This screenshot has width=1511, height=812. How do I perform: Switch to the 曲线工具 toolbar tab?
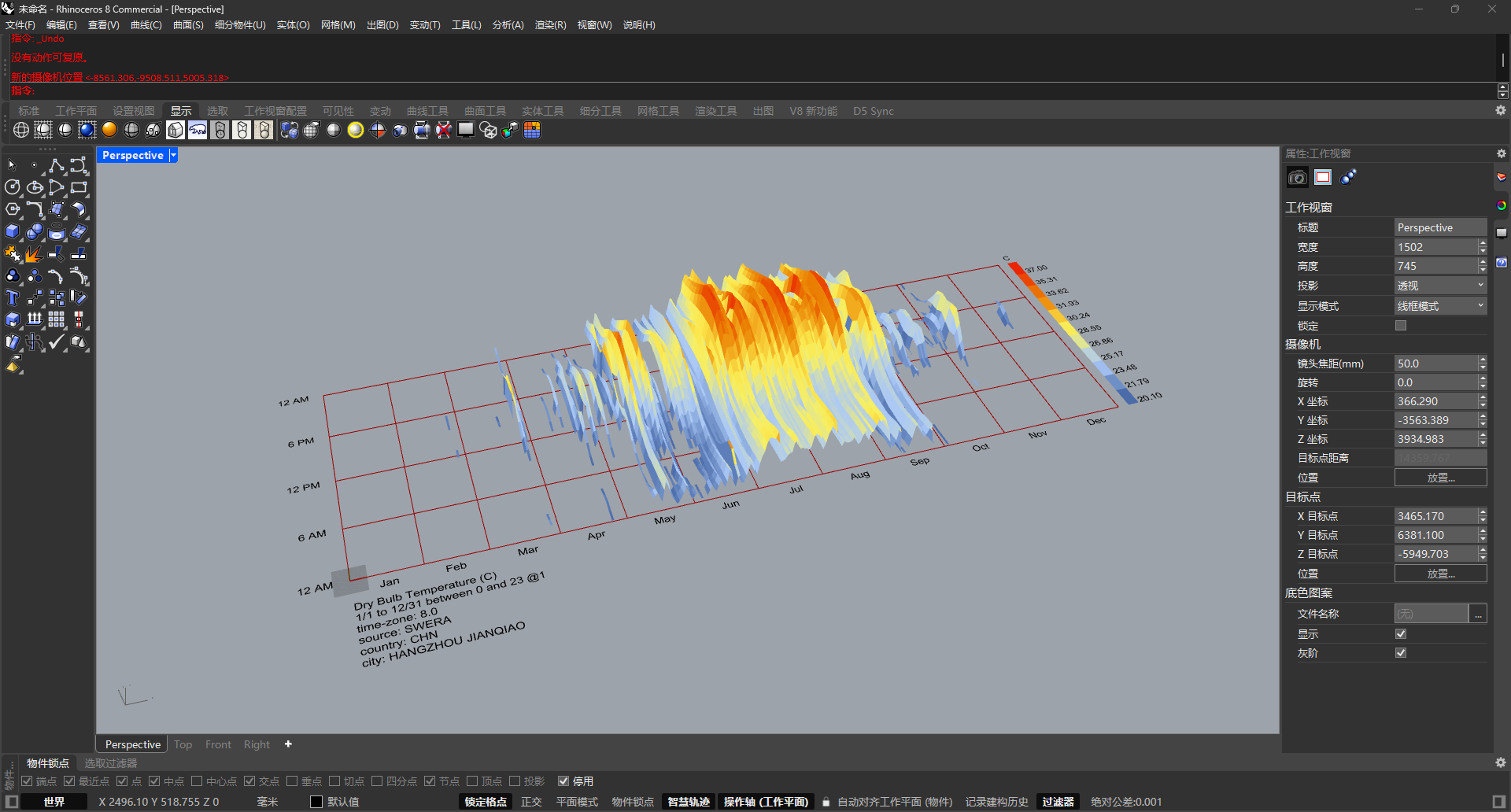point(427,111)
